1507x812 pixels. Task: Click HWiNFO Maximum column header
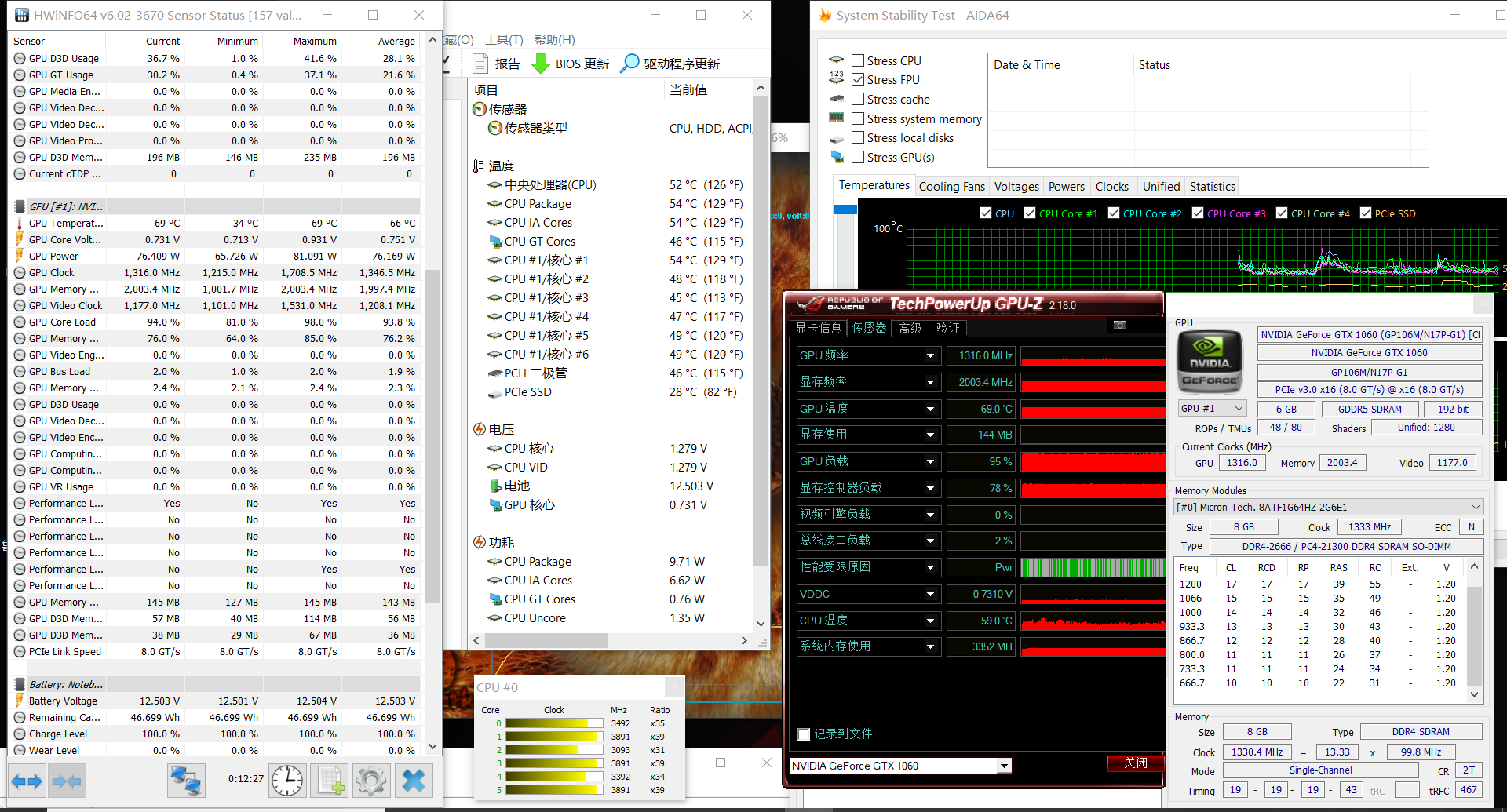pyautogui.click(x=315, y=41)
